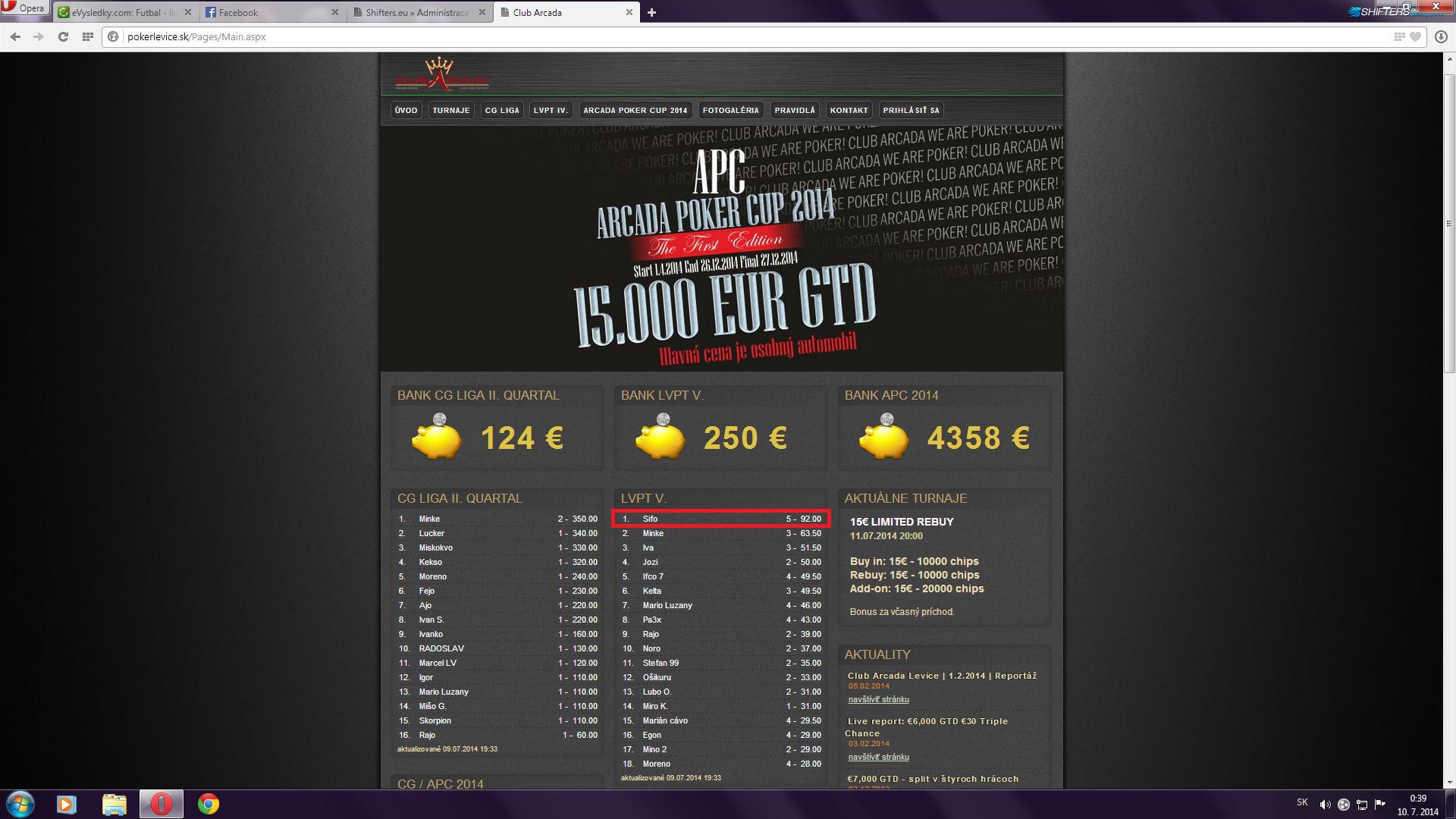The height and width of the screenshot is (819, 1456).
Task: Open €7,000 GTD split news headline
Action: [933, 779]
